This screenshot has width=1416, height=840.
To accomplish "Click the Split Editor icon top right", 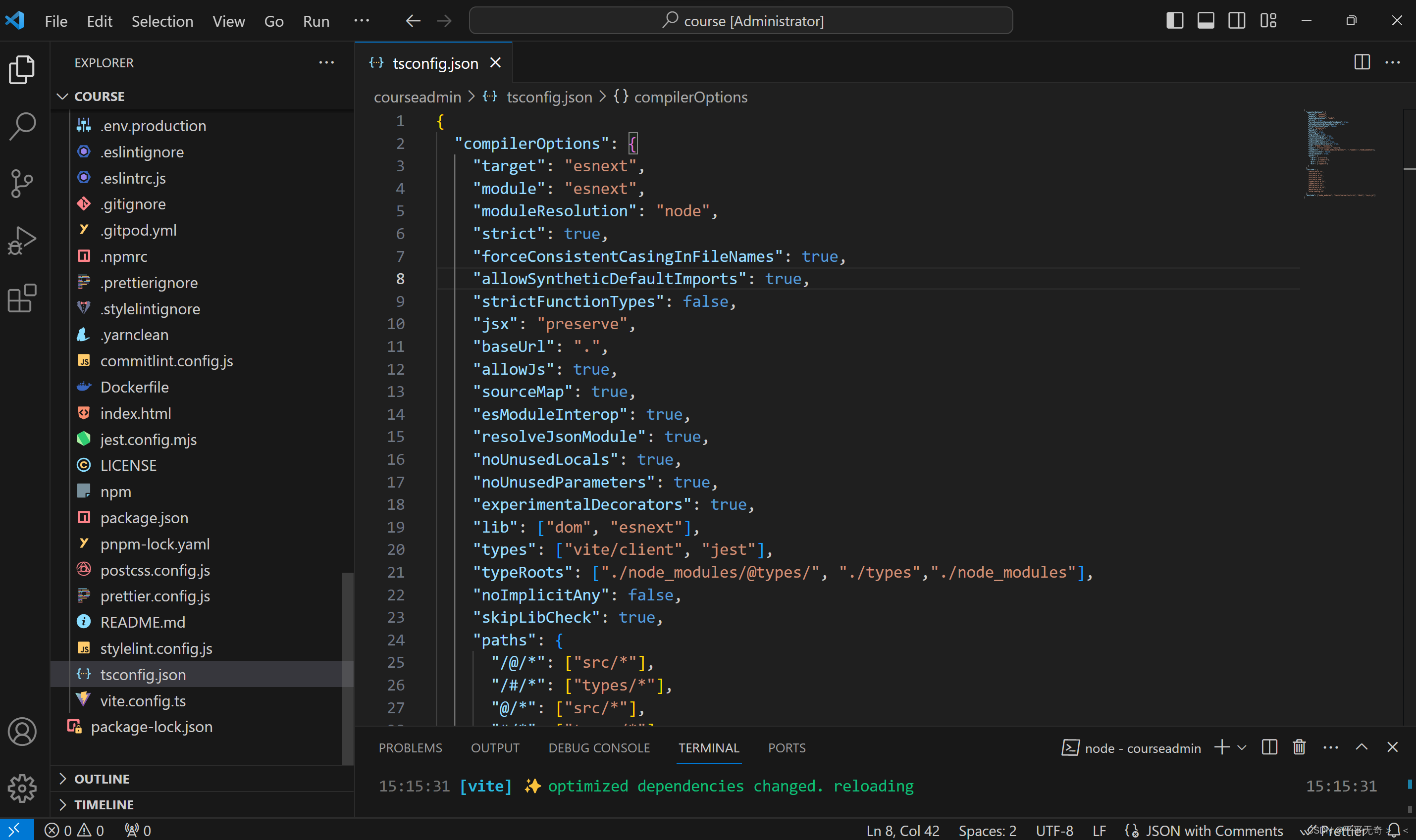I will click(x=1362, y=62).
